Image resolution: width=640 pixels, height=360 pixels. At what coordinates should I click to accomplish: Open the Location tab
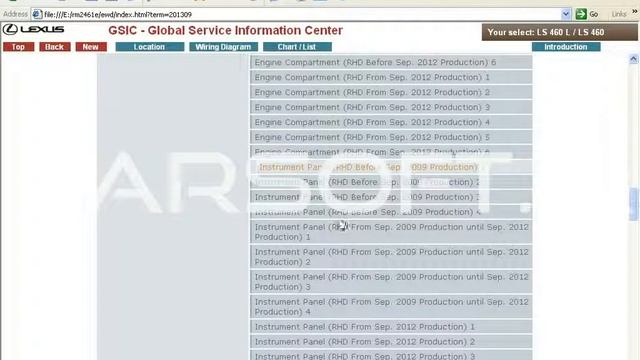[x=150, y=47]
